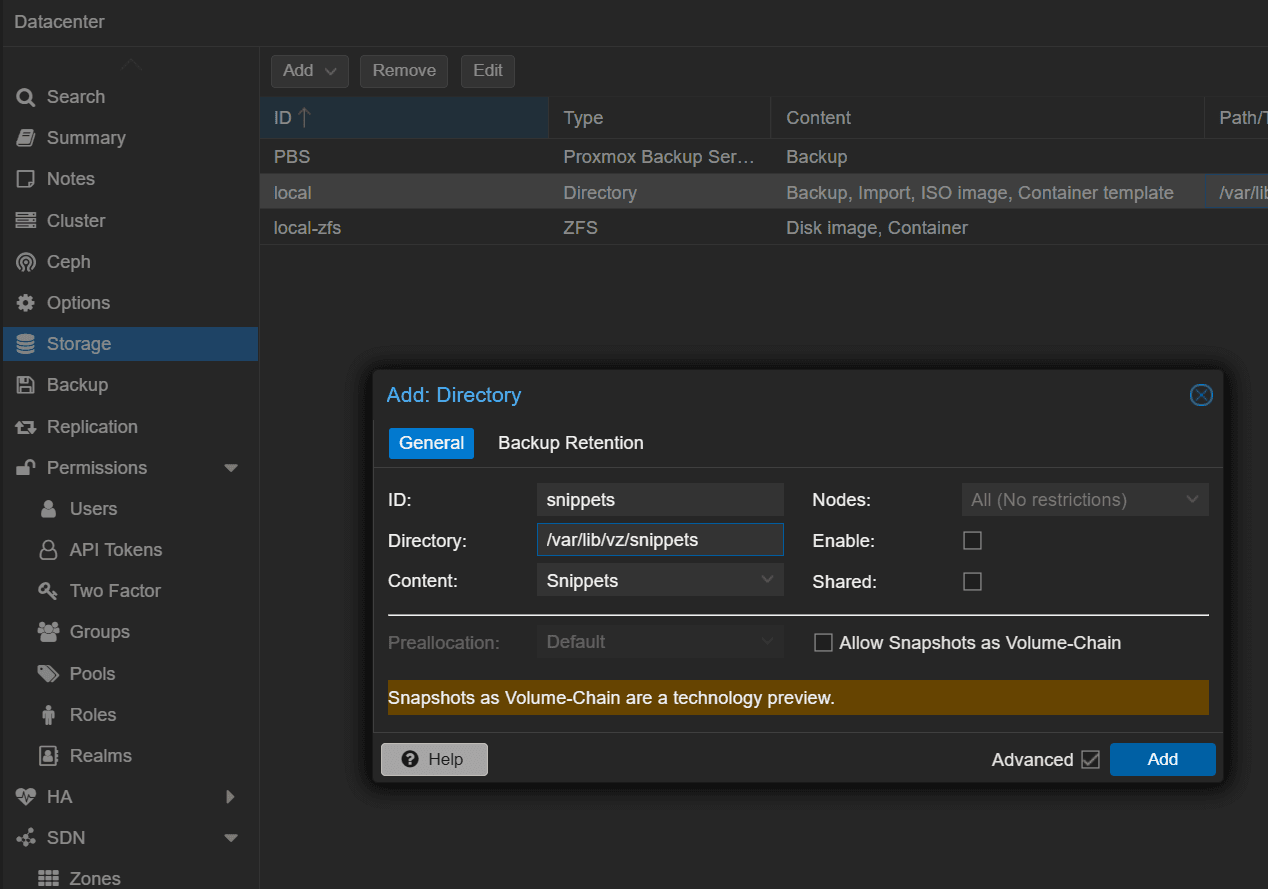Viewport: 1268px width, 889px height.
Task: Switch to the General tab
Action: [431, 443]
